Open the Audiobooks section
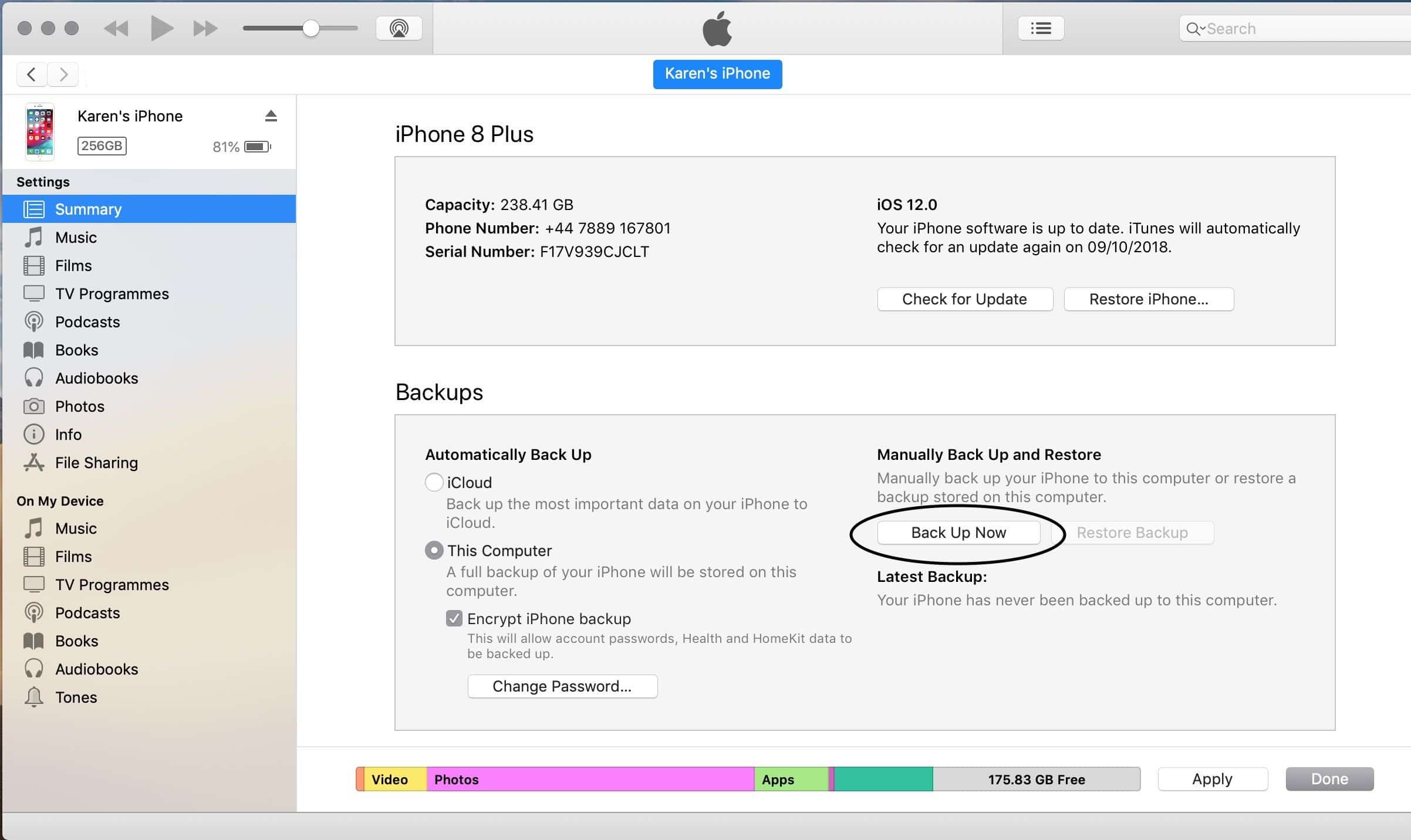The width and height of the screenshot is (1411, 840). (97, 378)
